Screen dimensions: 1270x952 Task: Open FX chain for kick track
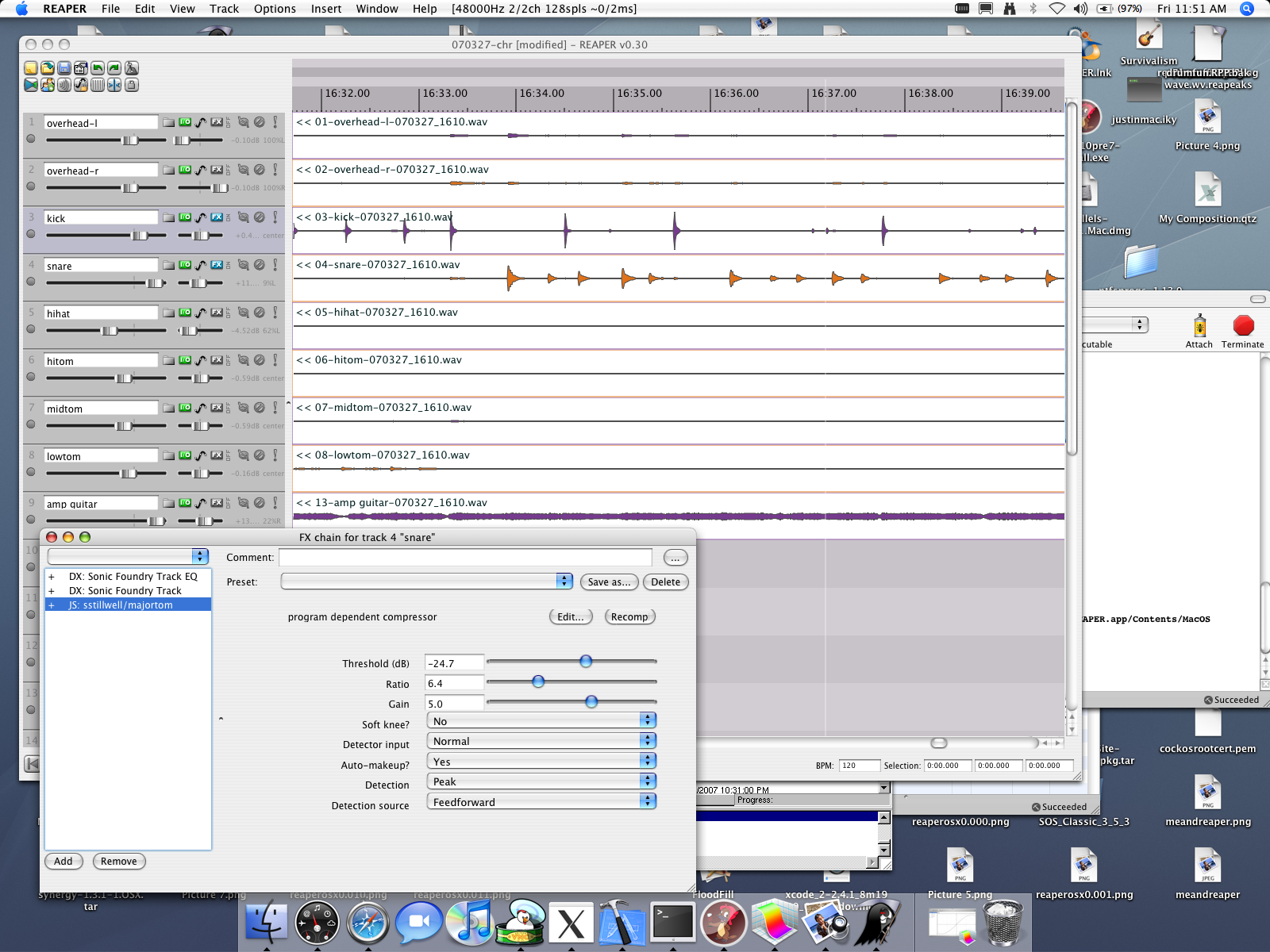click(216, 217)
